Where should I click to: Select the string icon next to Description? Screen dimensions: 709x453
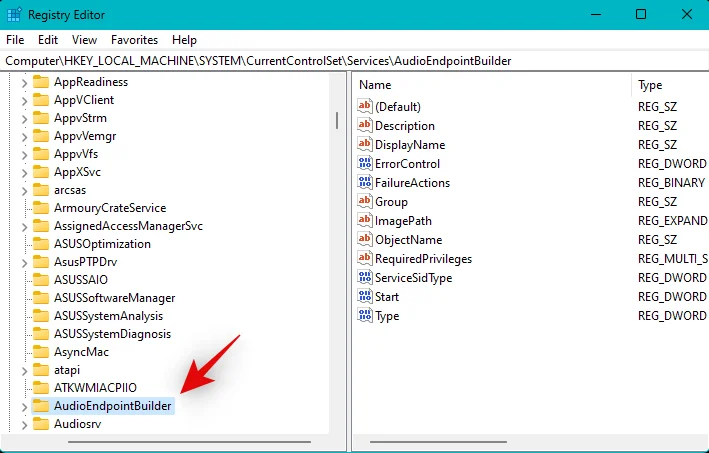click(x=365, y=126)
